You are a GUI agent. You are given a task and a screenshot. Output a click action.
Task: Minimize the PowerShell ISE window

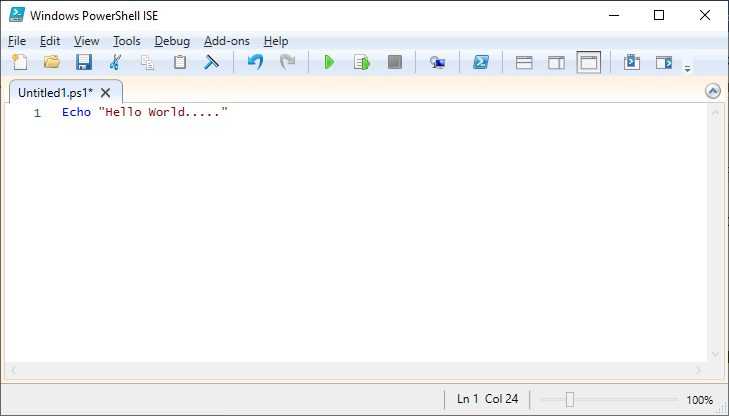click(614, 15)
